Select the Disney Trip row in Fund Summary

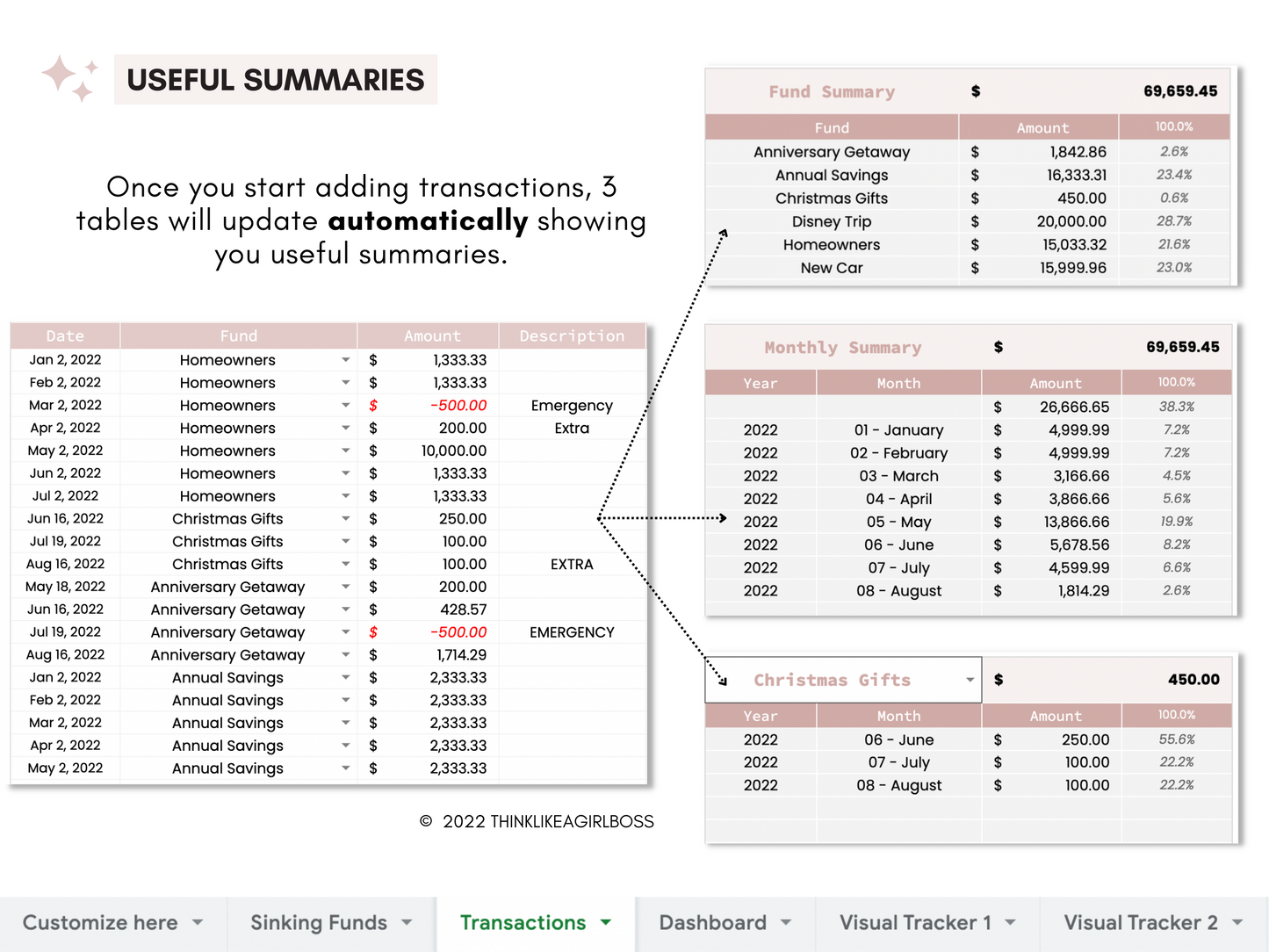coord(831,221)
